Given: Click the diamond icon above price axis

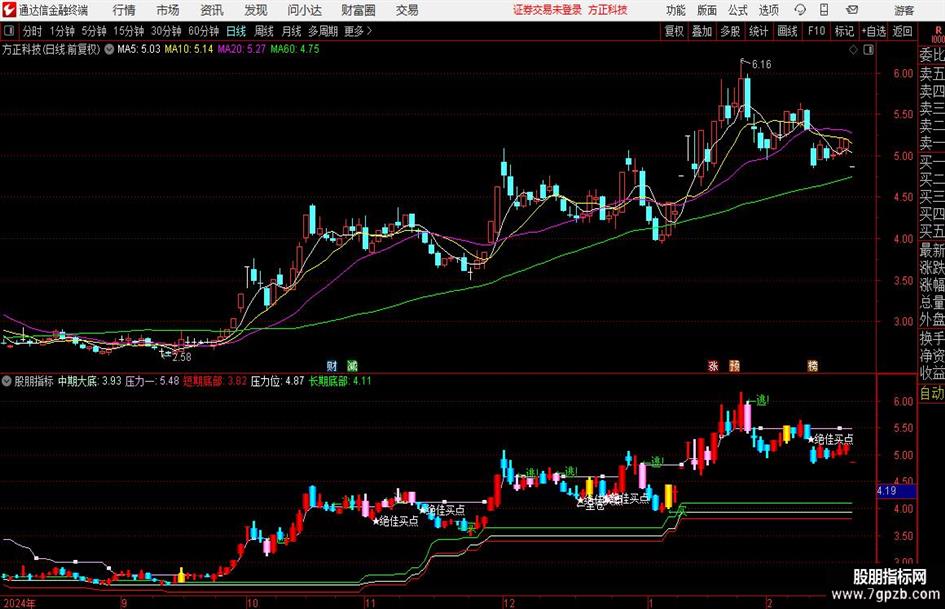Looking at the screenshot, I should click(853, 50).
